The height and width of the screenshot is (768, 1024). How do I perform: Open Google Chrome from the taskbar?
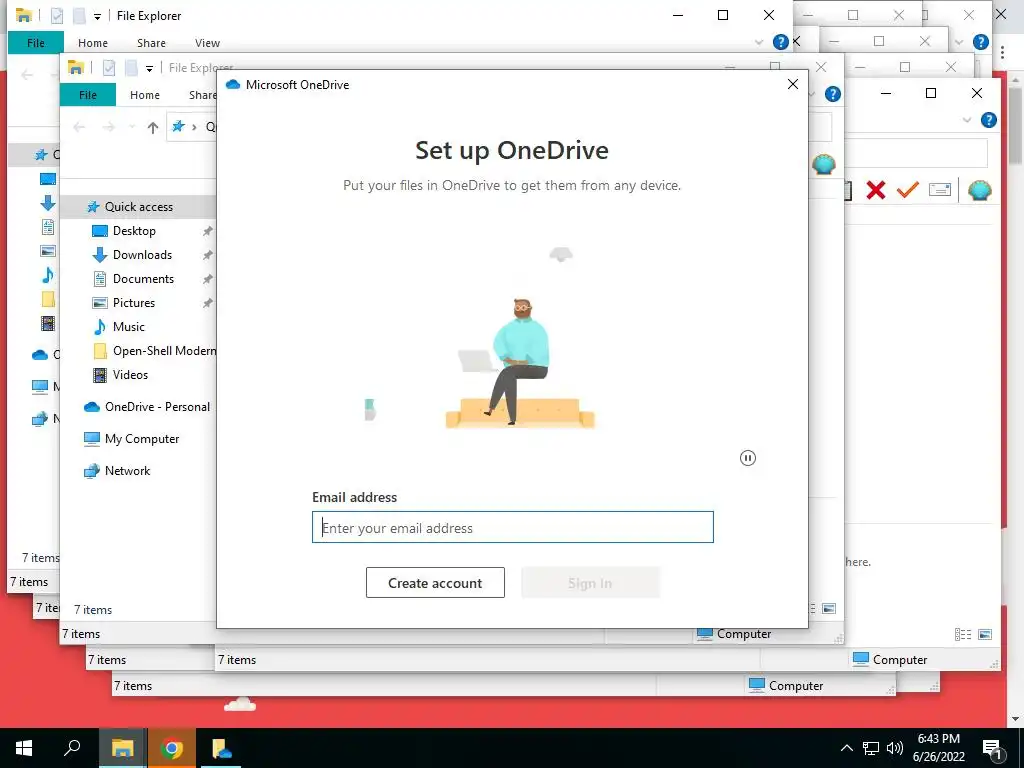[171, 748]
